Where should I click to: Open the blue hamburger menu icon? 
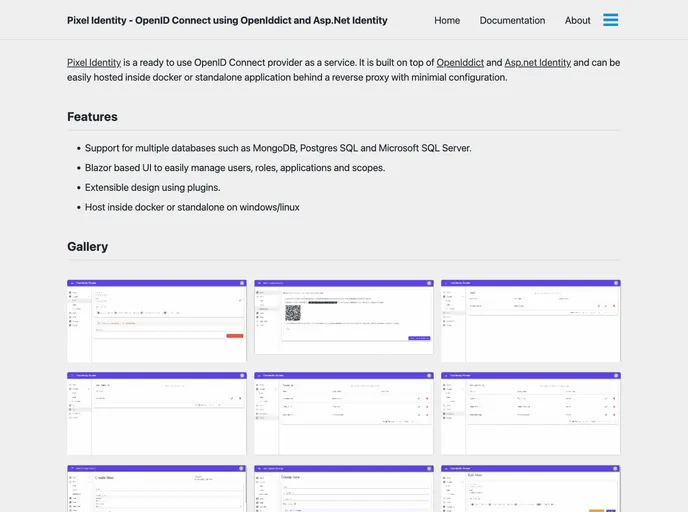tap(610, 20)
